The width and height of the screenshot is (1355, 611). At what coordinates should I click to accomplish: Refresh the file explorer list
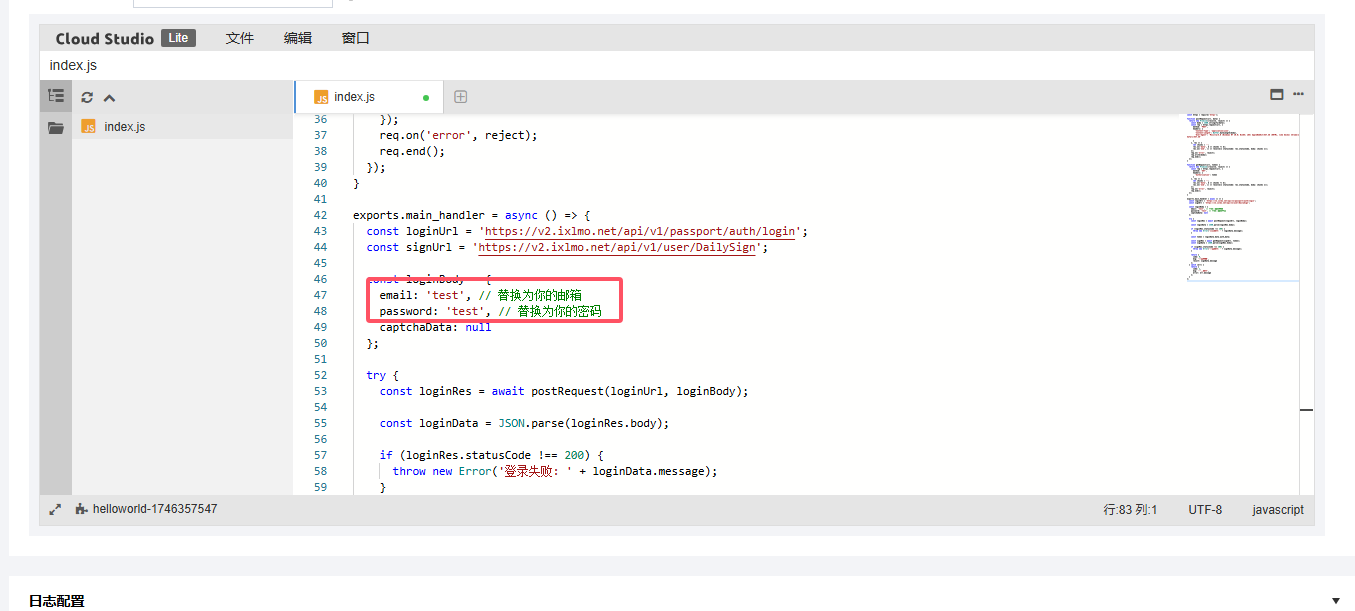tap(87, 98)
